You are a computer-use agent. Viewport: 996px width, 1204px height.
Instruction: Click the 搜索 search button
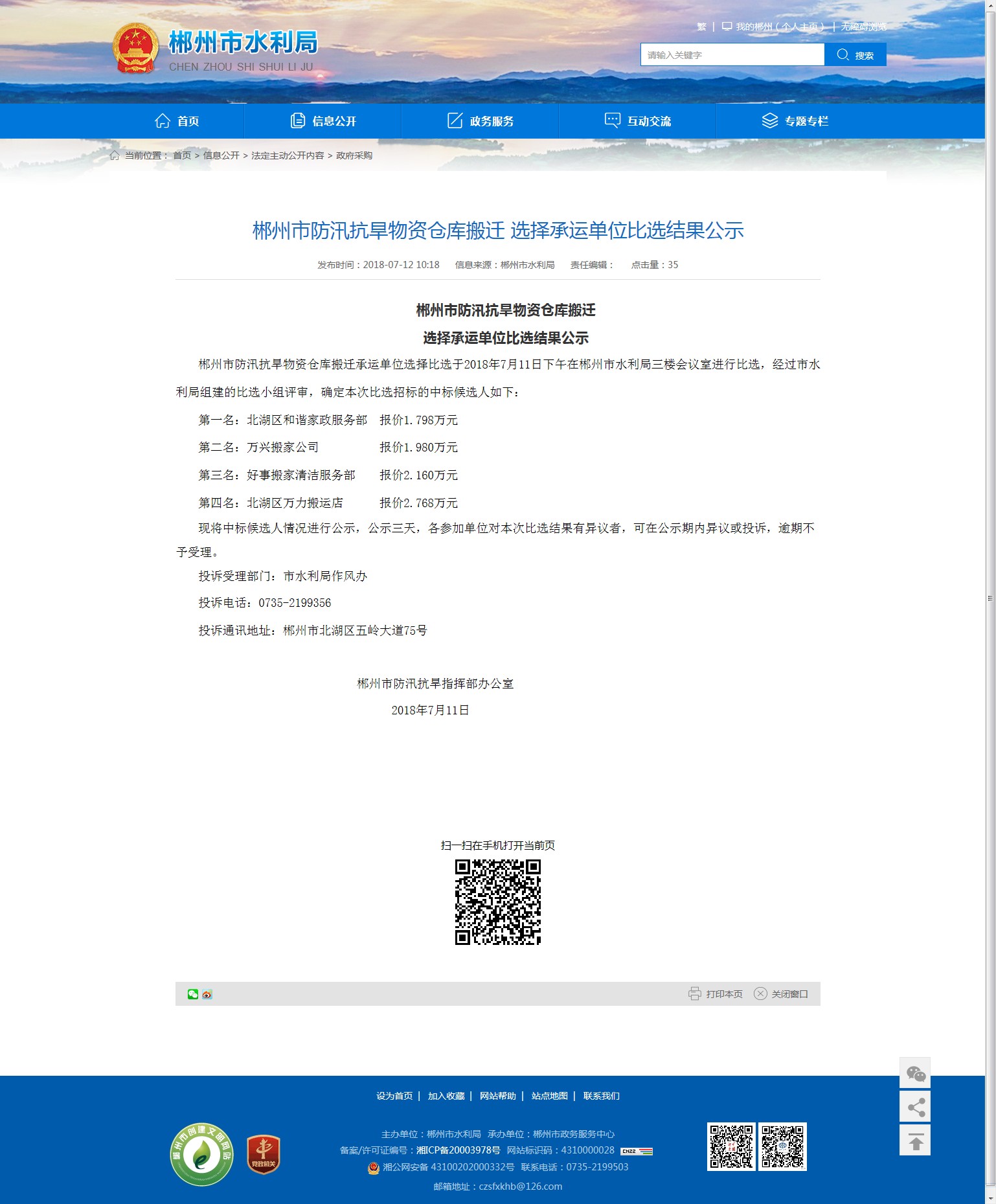coord(855,54)
